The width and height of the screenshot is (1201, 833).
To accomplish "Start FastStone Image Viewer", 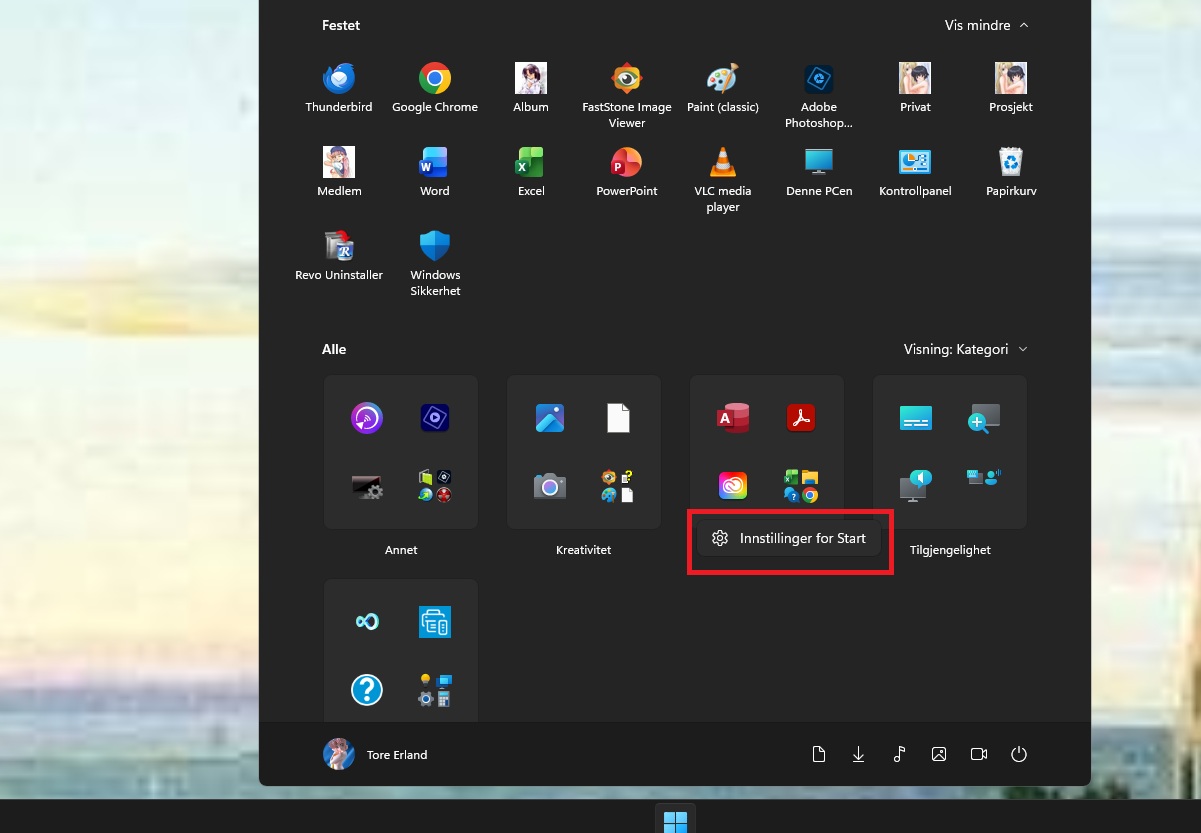I will click(627, 97).
